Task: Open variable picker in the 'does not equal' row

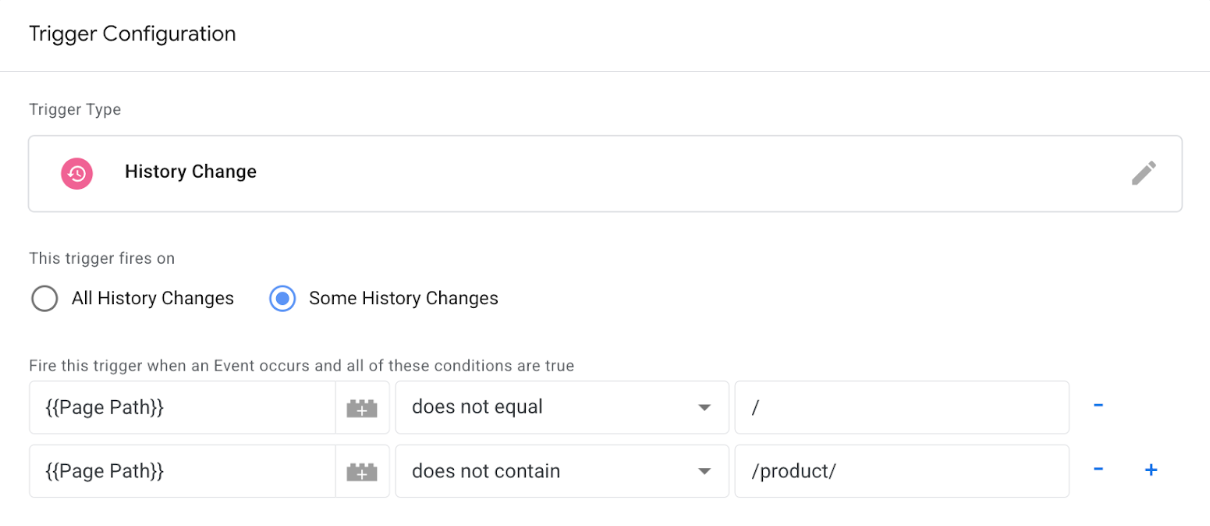Action: (361, 408)
